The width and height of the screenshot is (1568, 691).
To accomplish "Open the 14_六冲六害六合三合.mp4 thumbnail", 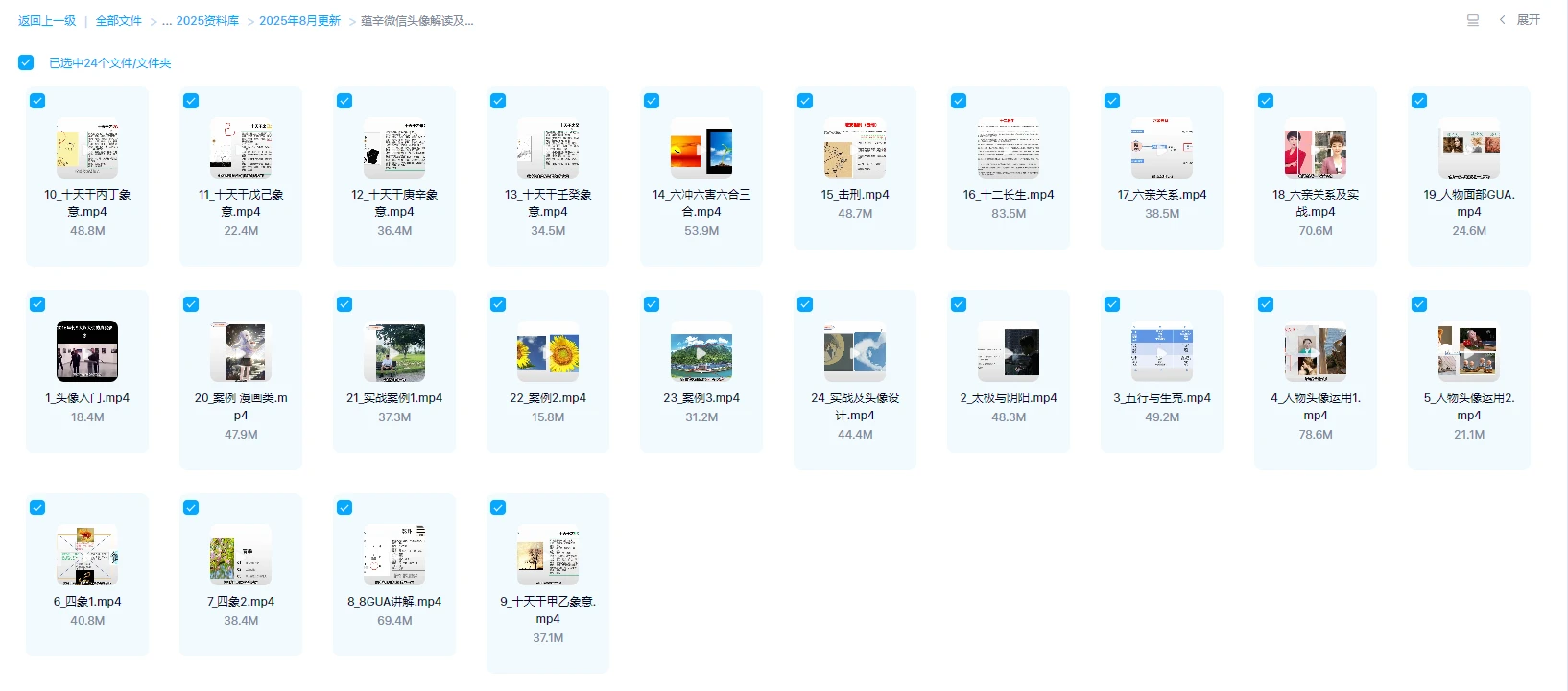I will click(701, 148).
